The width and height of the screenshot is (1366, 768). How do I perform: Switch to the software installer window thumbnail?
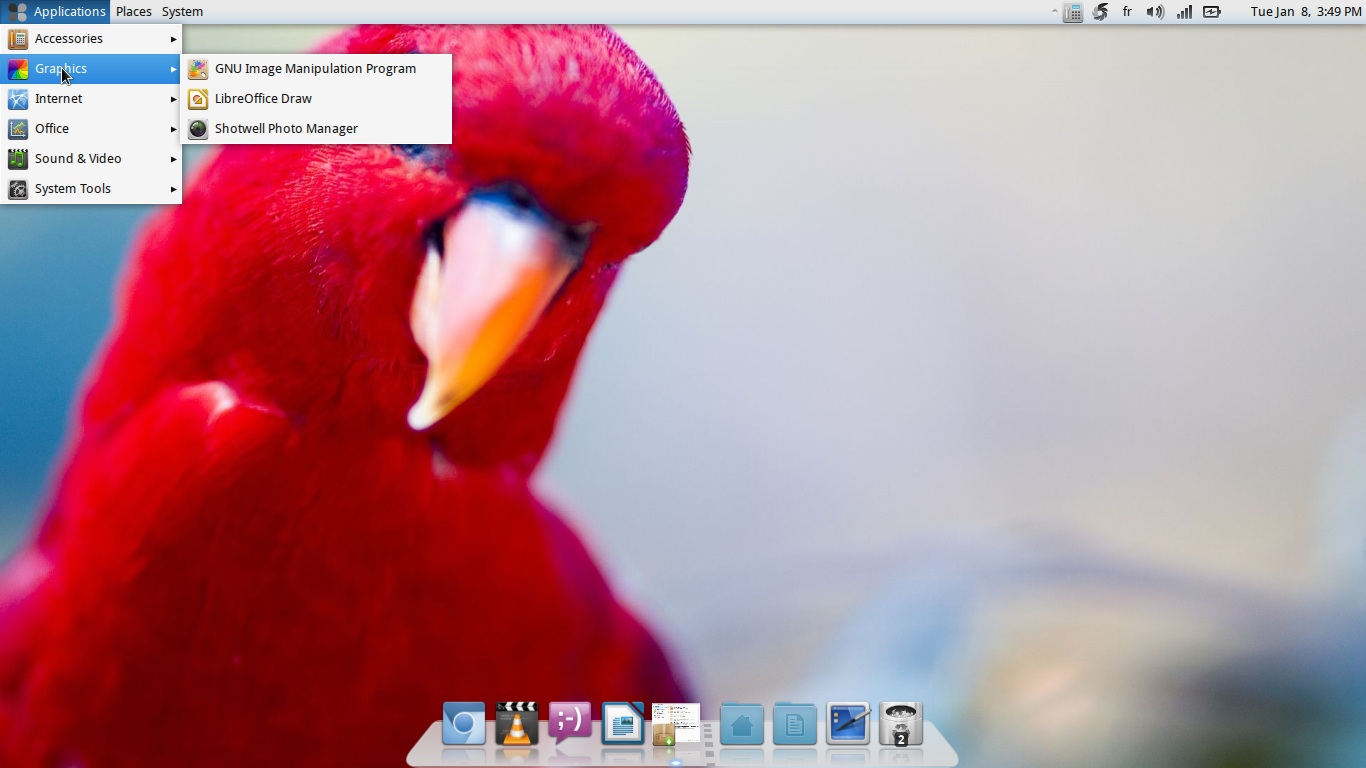[x=676, y=724]
